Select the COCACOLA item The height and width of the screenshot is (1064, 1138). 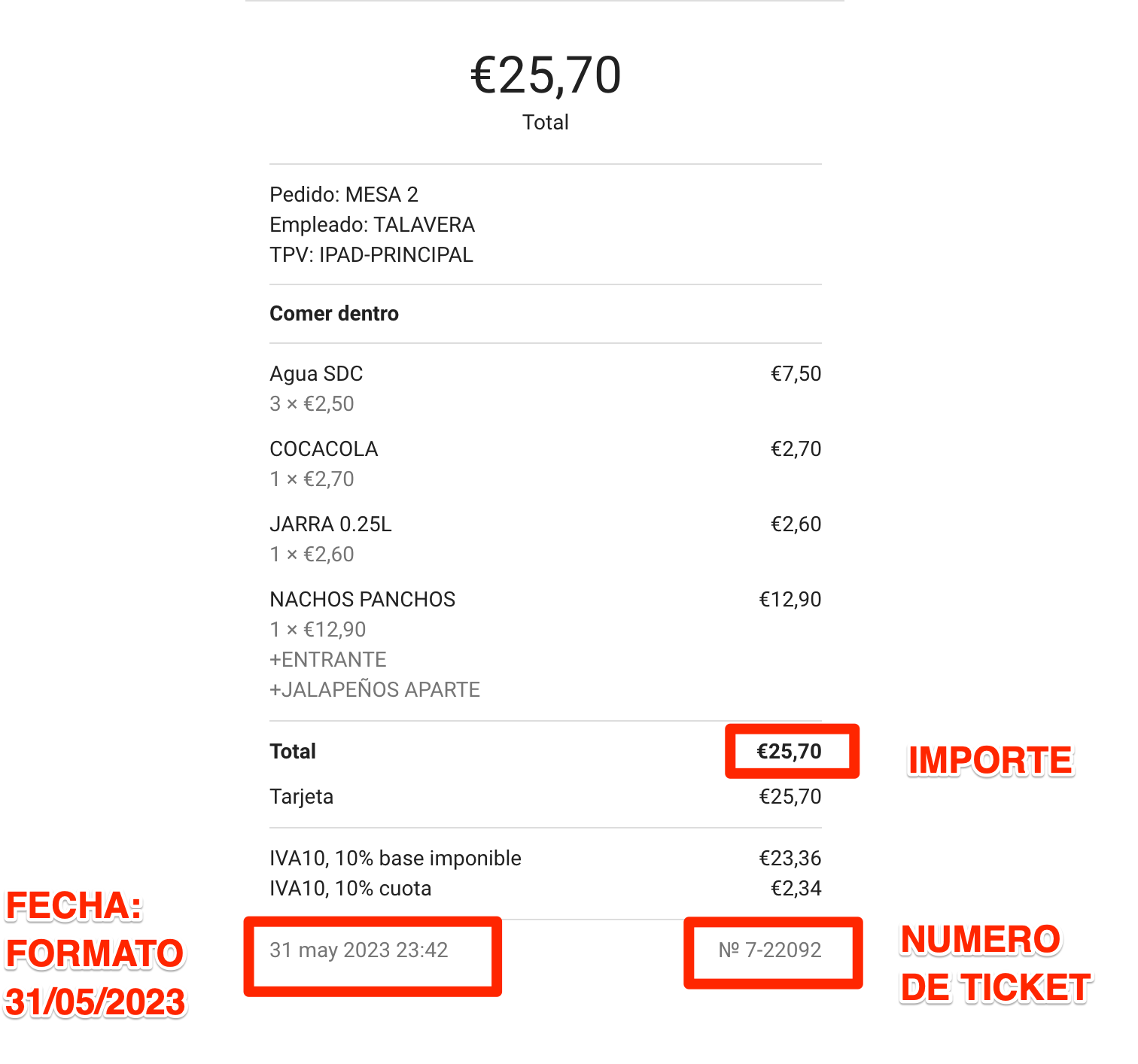(x=324, y=449)
